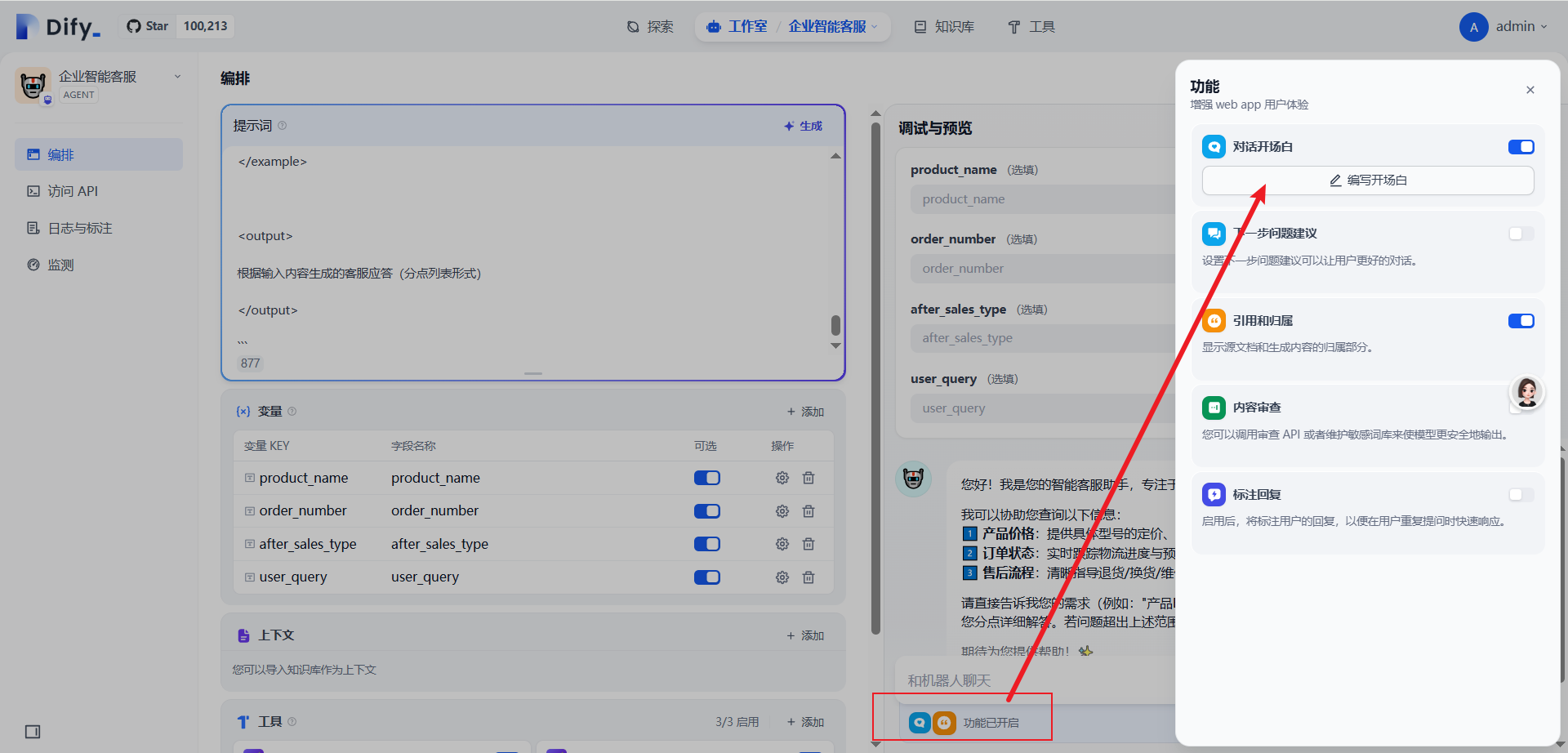Viewport: 1568px width, 753px height.
Task: Open settings gear for after_sales_type variable
Action: 782,544
